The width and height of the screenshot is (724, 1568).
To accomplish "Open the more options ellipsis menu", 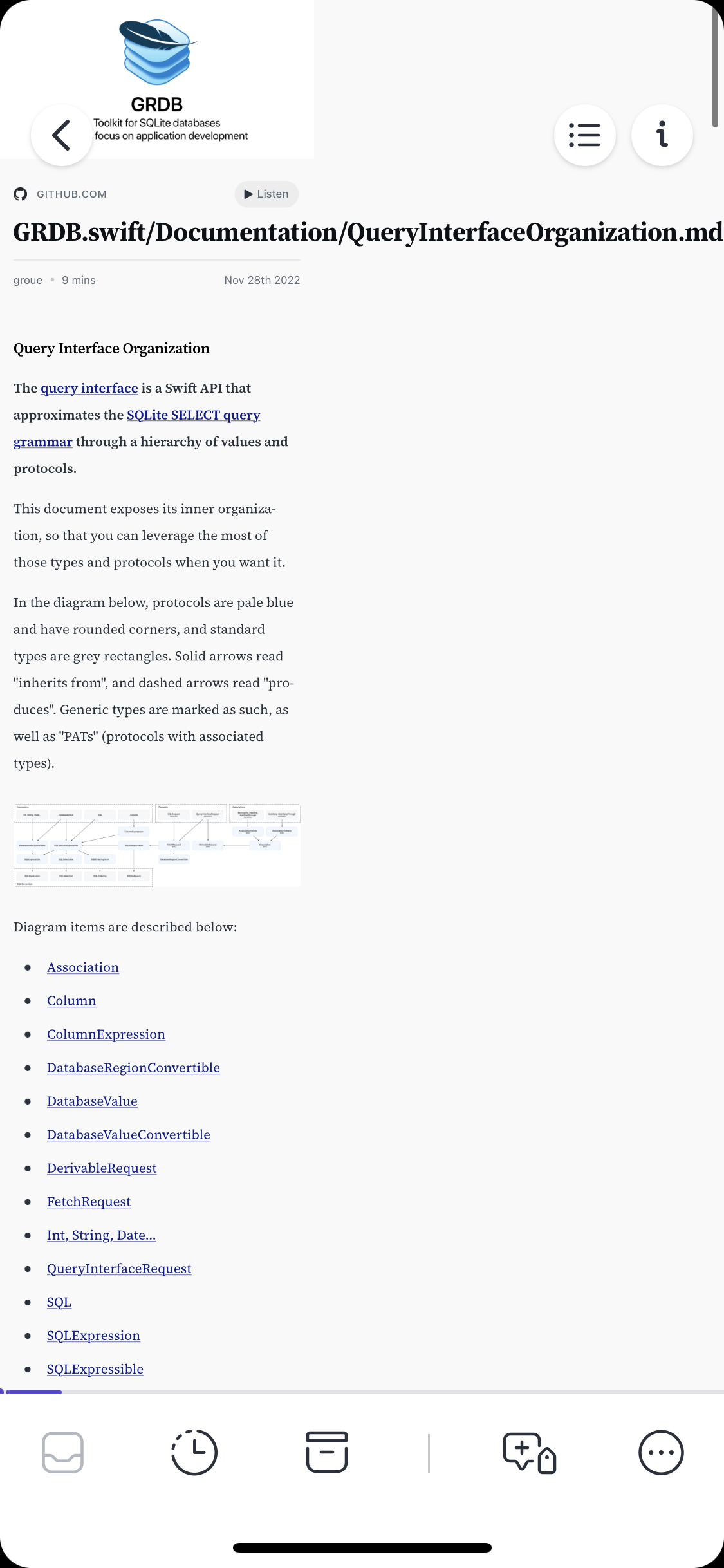I will pyautogui.click(x=661, y=1452).
